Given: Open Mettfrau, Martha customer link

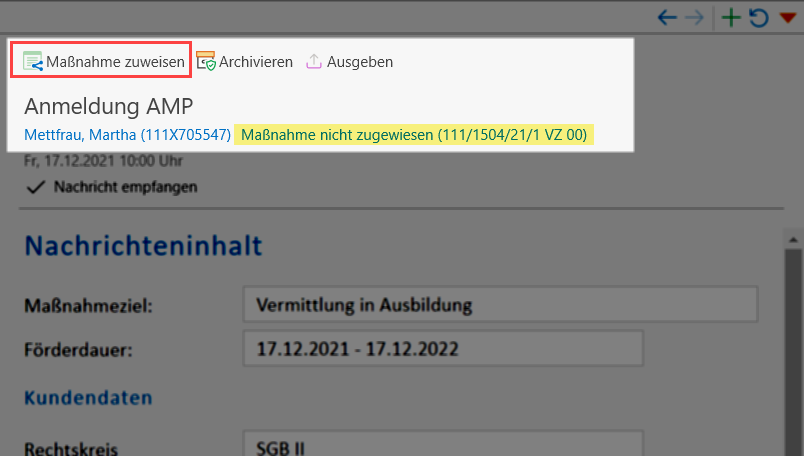Looking at the screenshot, I should (128, 135).
